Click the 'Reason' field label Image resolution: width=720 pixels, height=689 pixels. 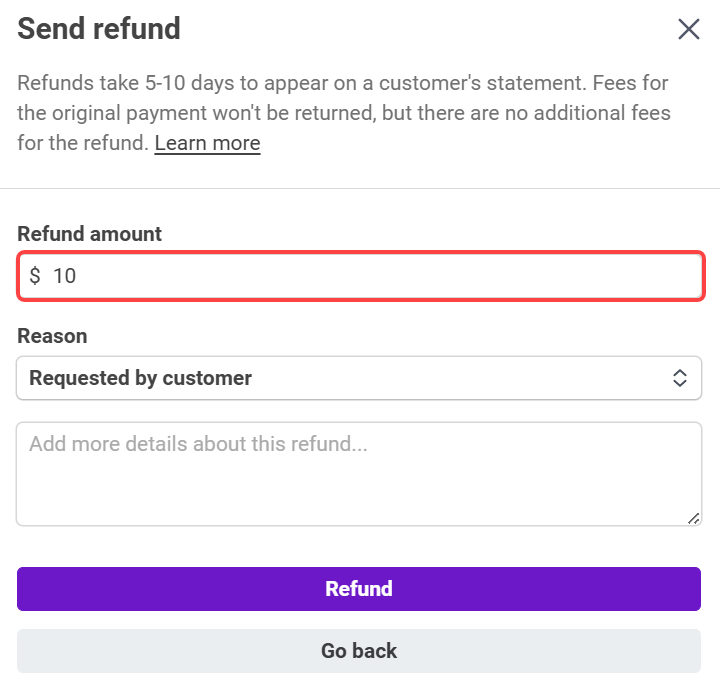click(52, 336)
